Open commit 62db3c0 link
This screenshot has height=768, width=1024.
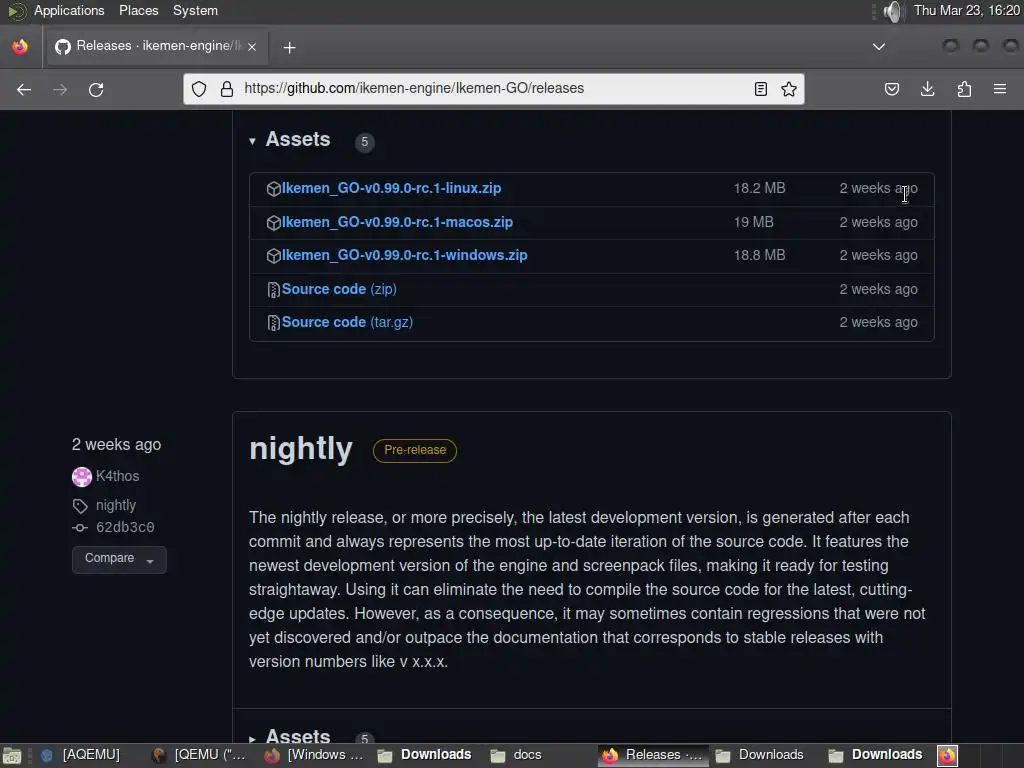pyautogui.click(x=125, y=527)
